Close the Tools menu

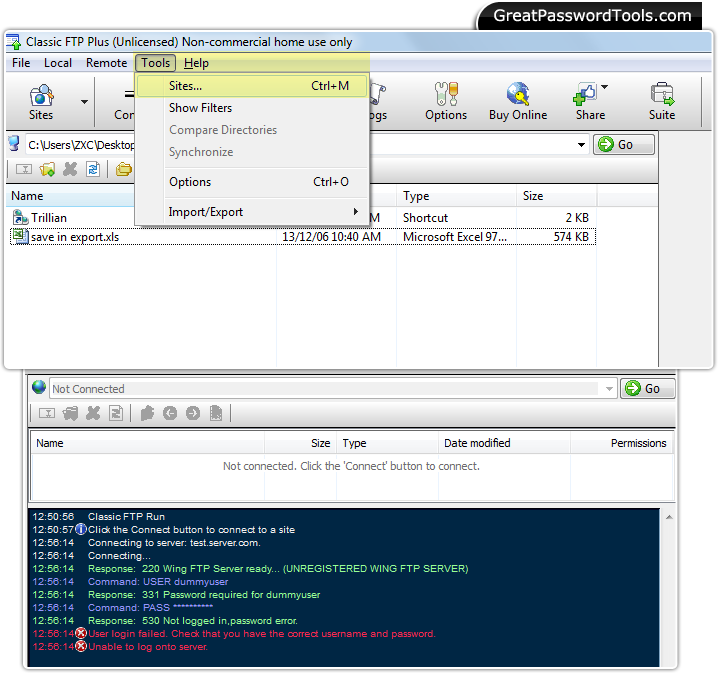155,63
